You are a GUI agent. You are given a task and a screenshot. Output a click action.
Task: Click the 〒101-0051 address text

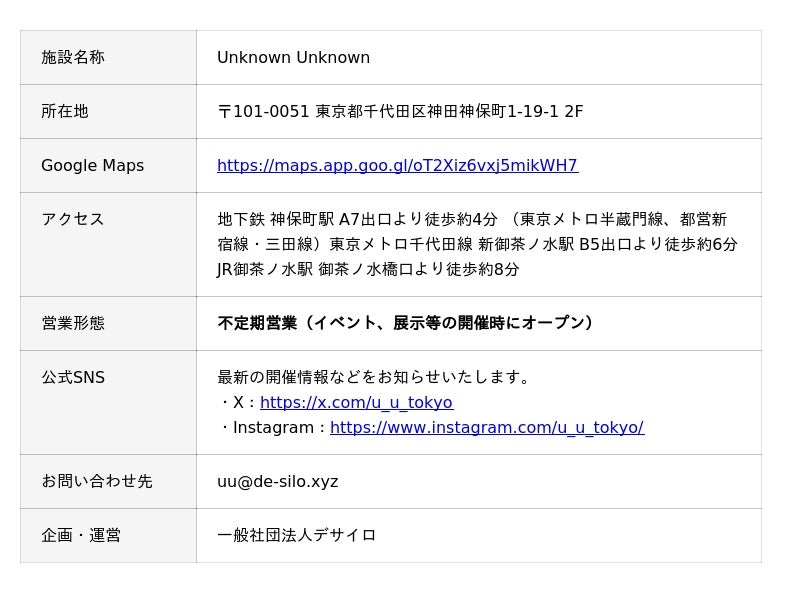pos(400,112)
